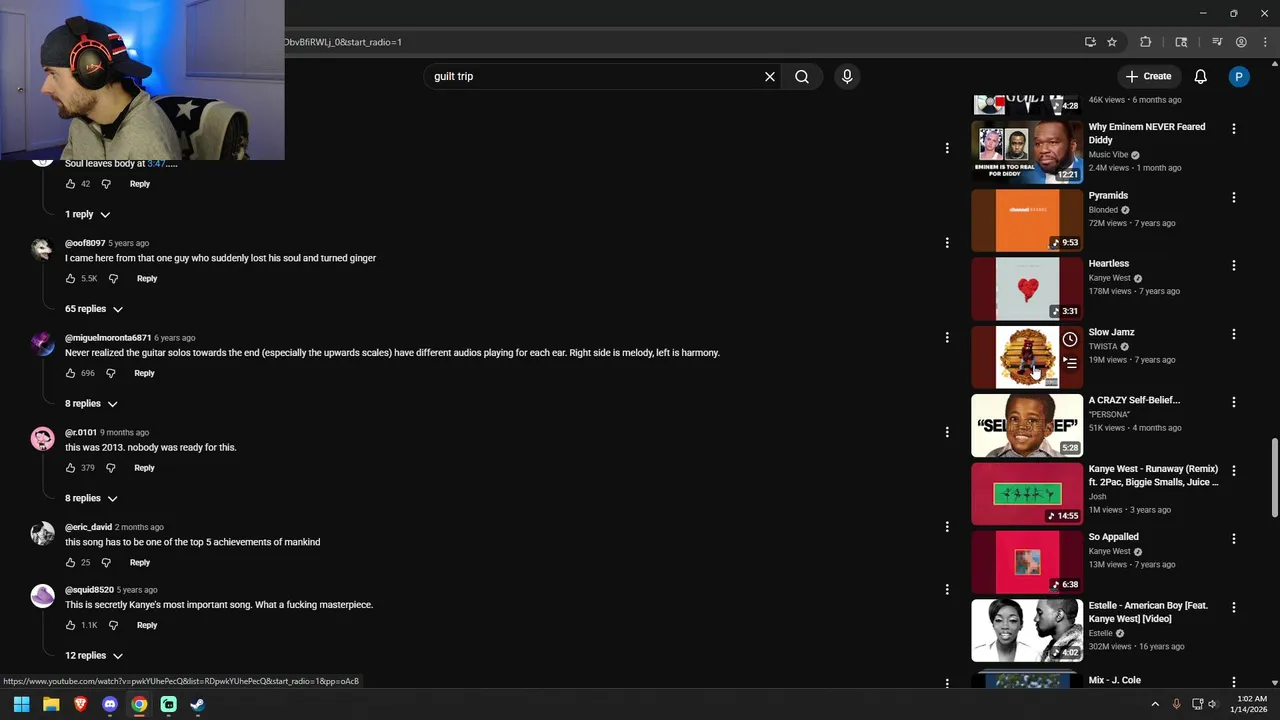Viewport: 1280px width, 720px height.
Task: Dislike @miguelmoronta6871's comment
Action: point(111,373)
